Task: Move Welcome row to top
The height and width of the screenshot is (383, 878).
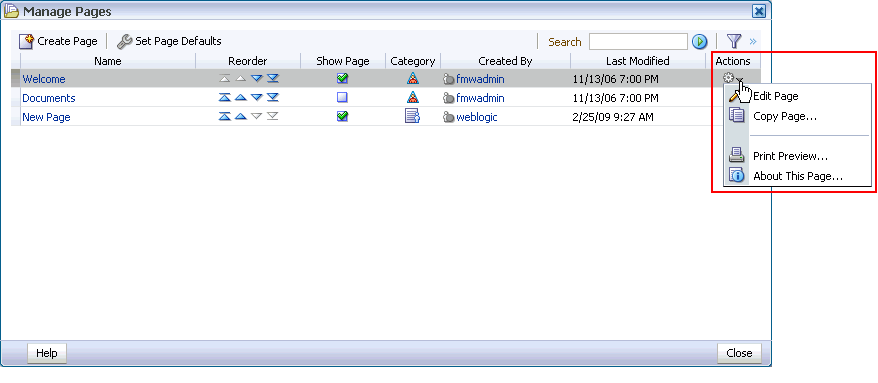Action: [225, 79]
